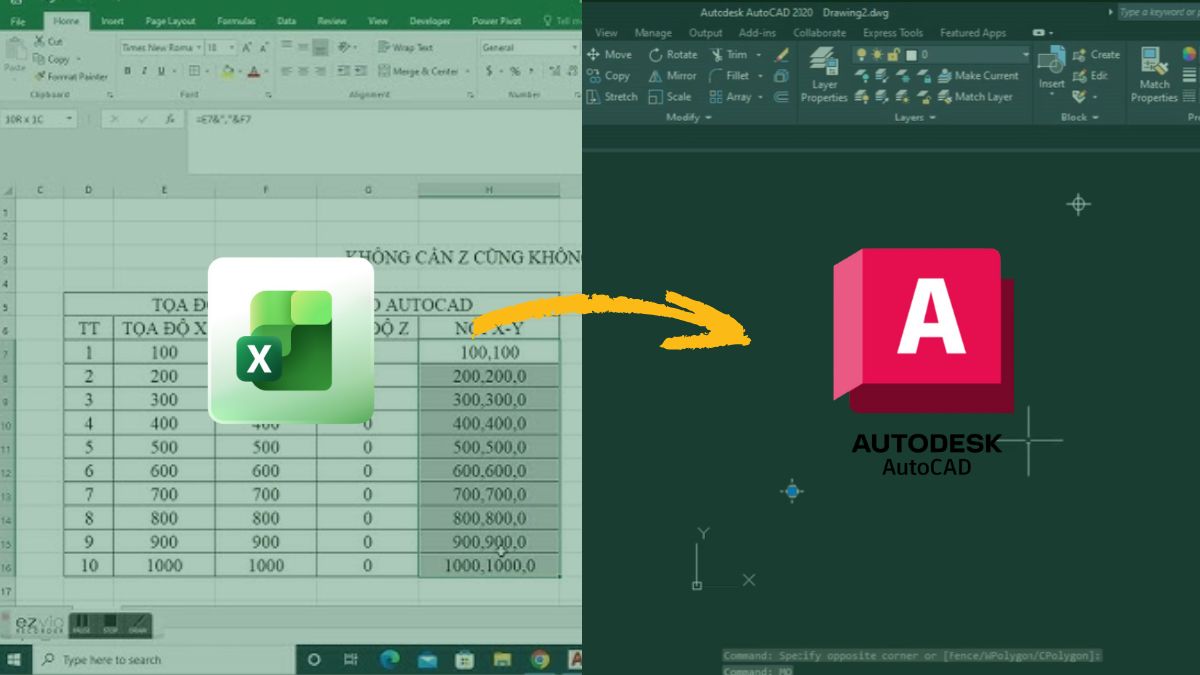Expand the Array tool dropdown arrow
The height and width of the screenshot is (675, 1200).
(x=761, y=96)
